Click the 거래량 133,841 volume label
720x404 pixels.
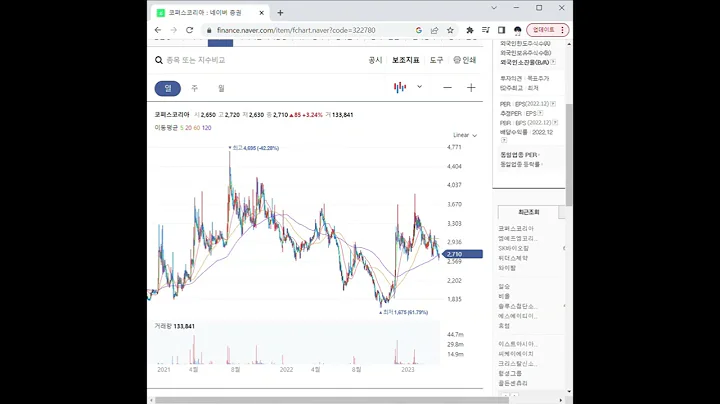pyautogui.click(x=174, y=326)
